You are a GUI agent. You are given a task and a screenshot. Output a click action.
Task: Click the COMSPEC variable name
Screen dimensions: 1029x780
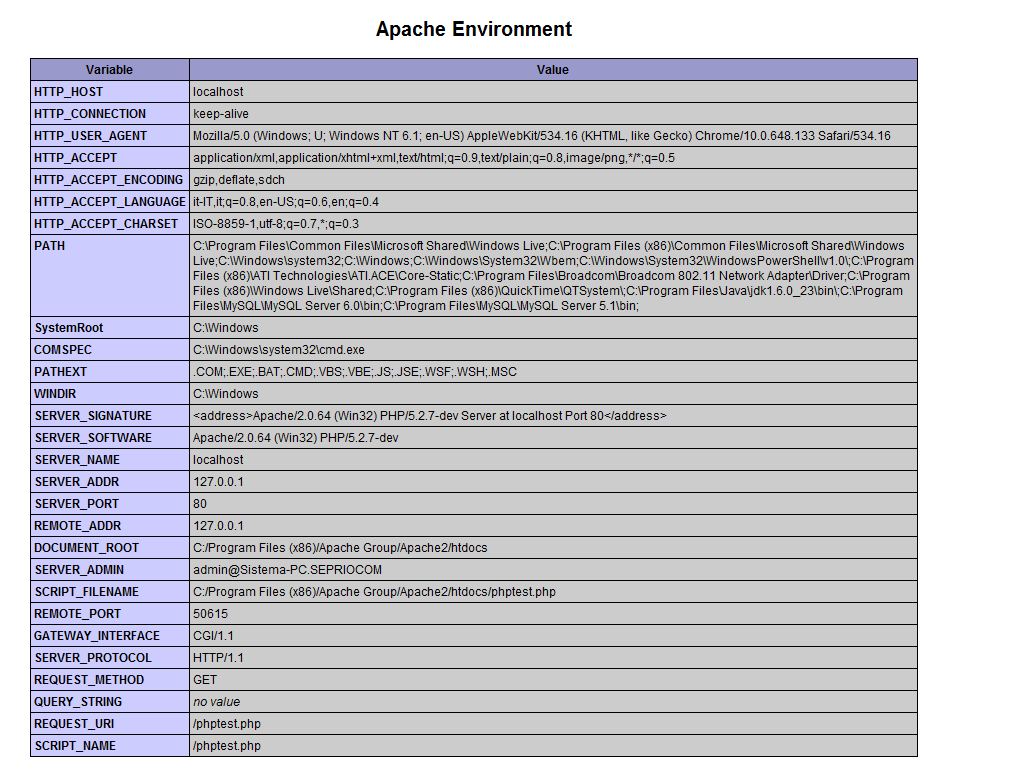63,350
